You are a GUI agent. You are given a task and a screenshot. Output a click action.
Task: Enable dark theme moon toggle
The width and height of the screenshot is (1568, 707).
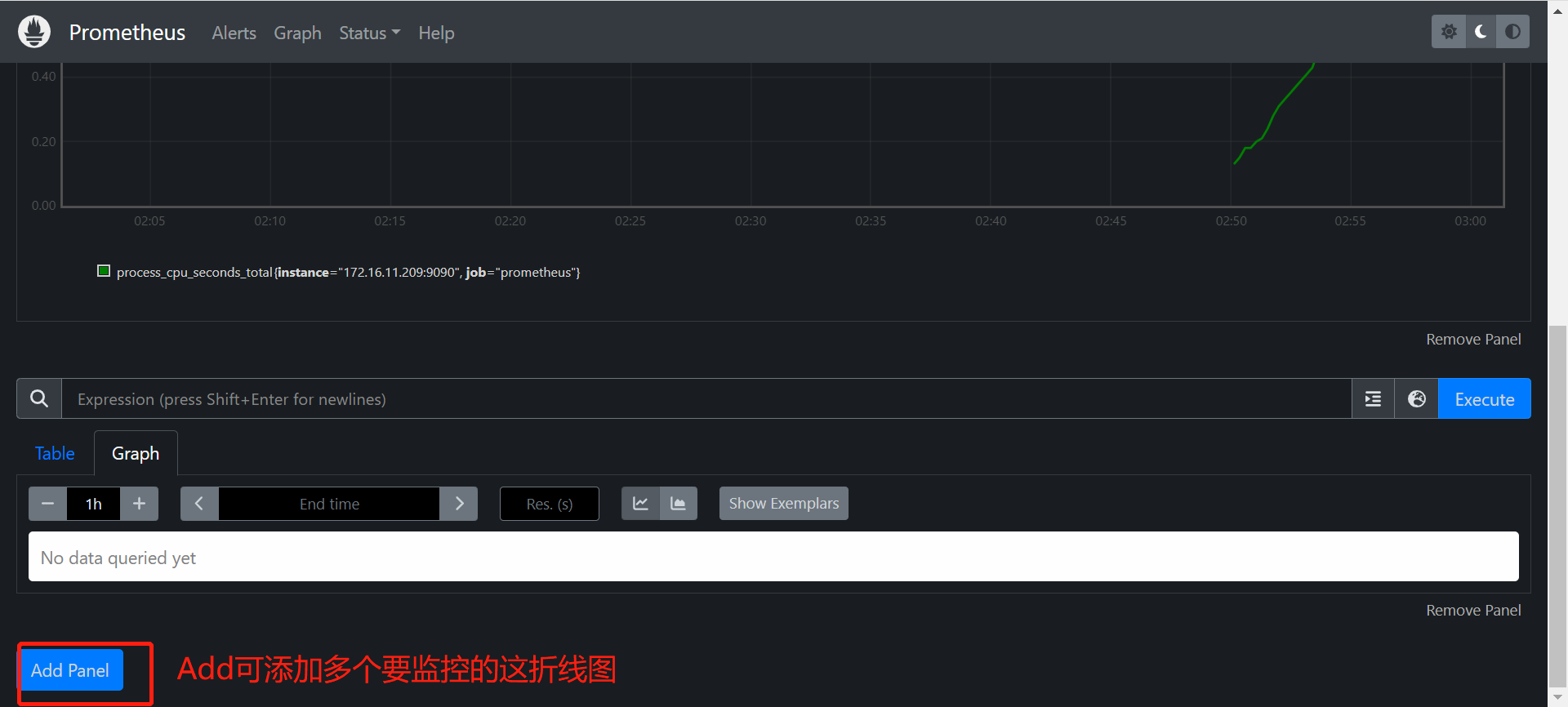click(x=1480, y=32)
